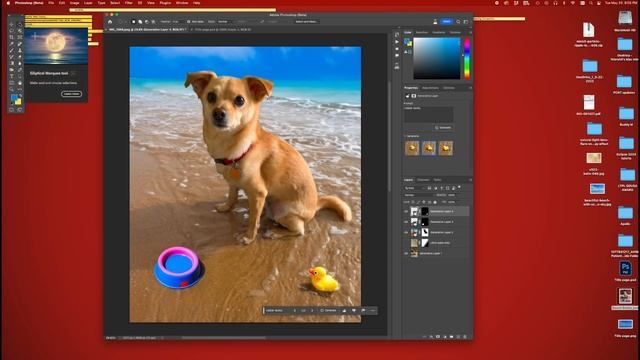Open the Window menu
Screen dimensions: 640x360
point(182,3)
